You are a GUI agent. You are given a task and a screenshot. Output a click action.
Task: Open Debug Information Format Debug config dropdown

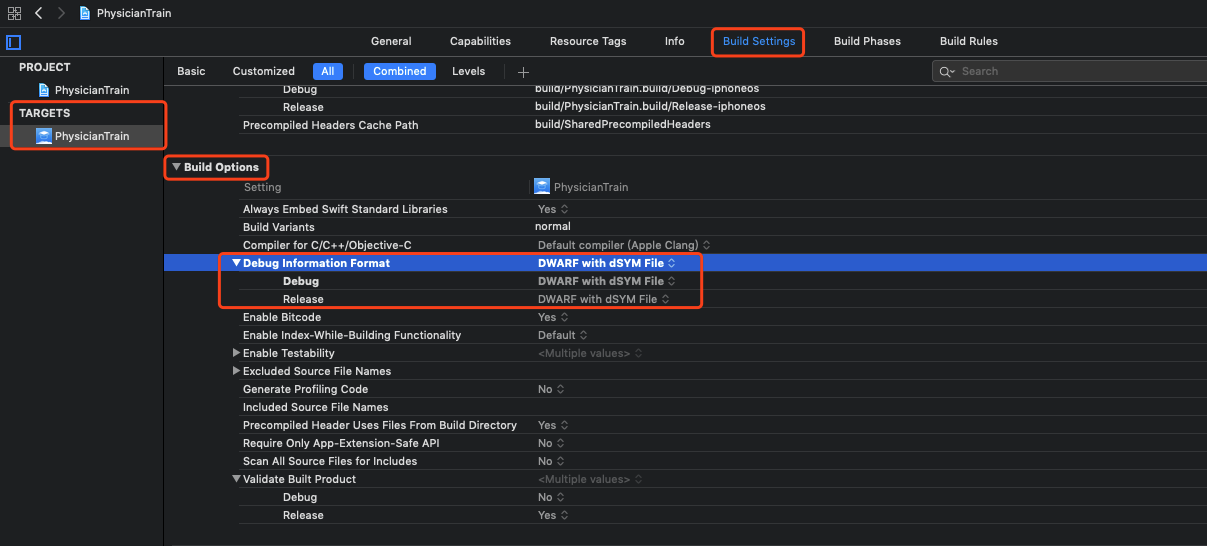point(607,281)
